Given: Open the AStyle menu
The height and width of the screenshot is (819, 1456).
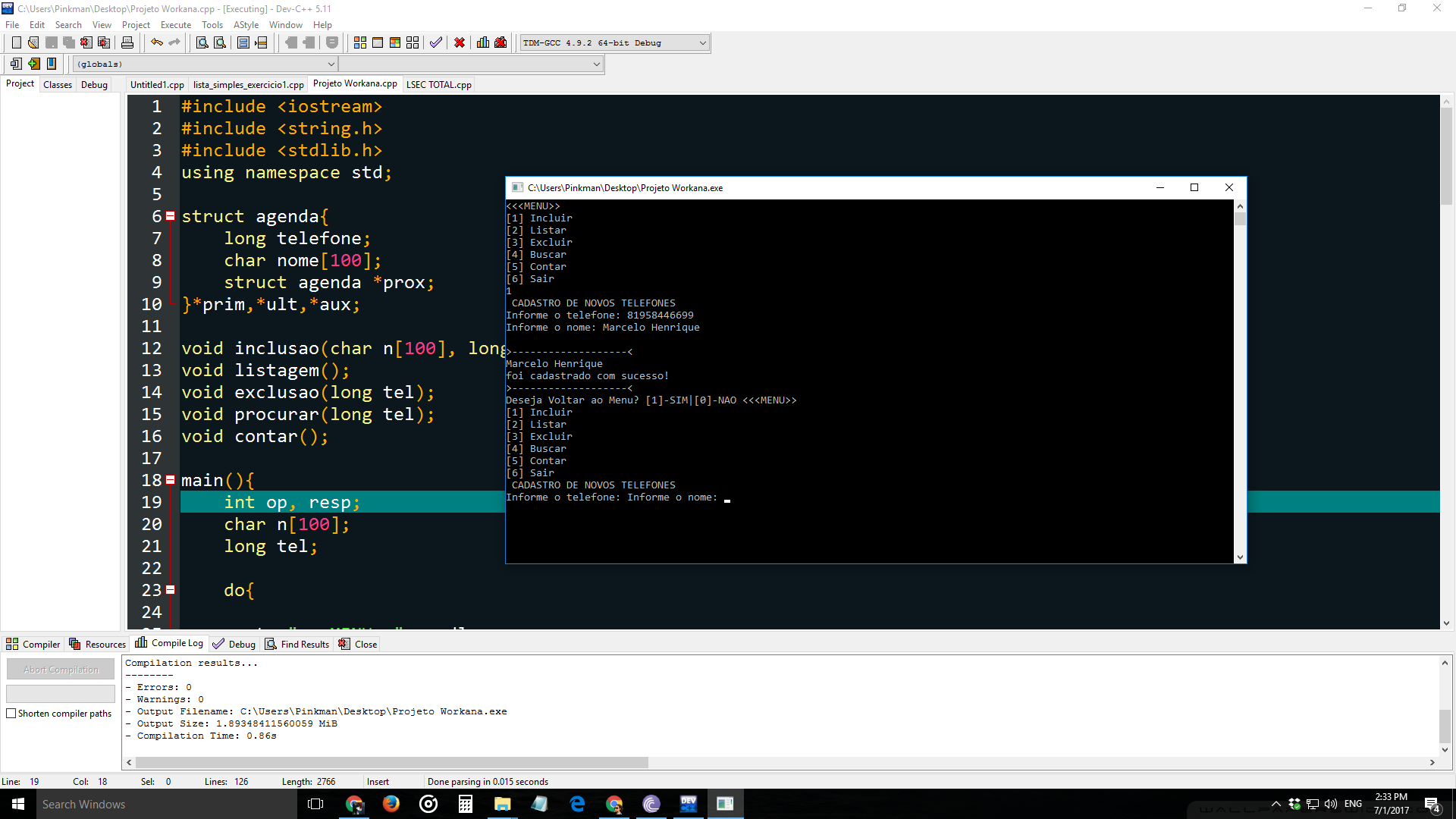Looking at the screenshot, I should tap(246, 24).
